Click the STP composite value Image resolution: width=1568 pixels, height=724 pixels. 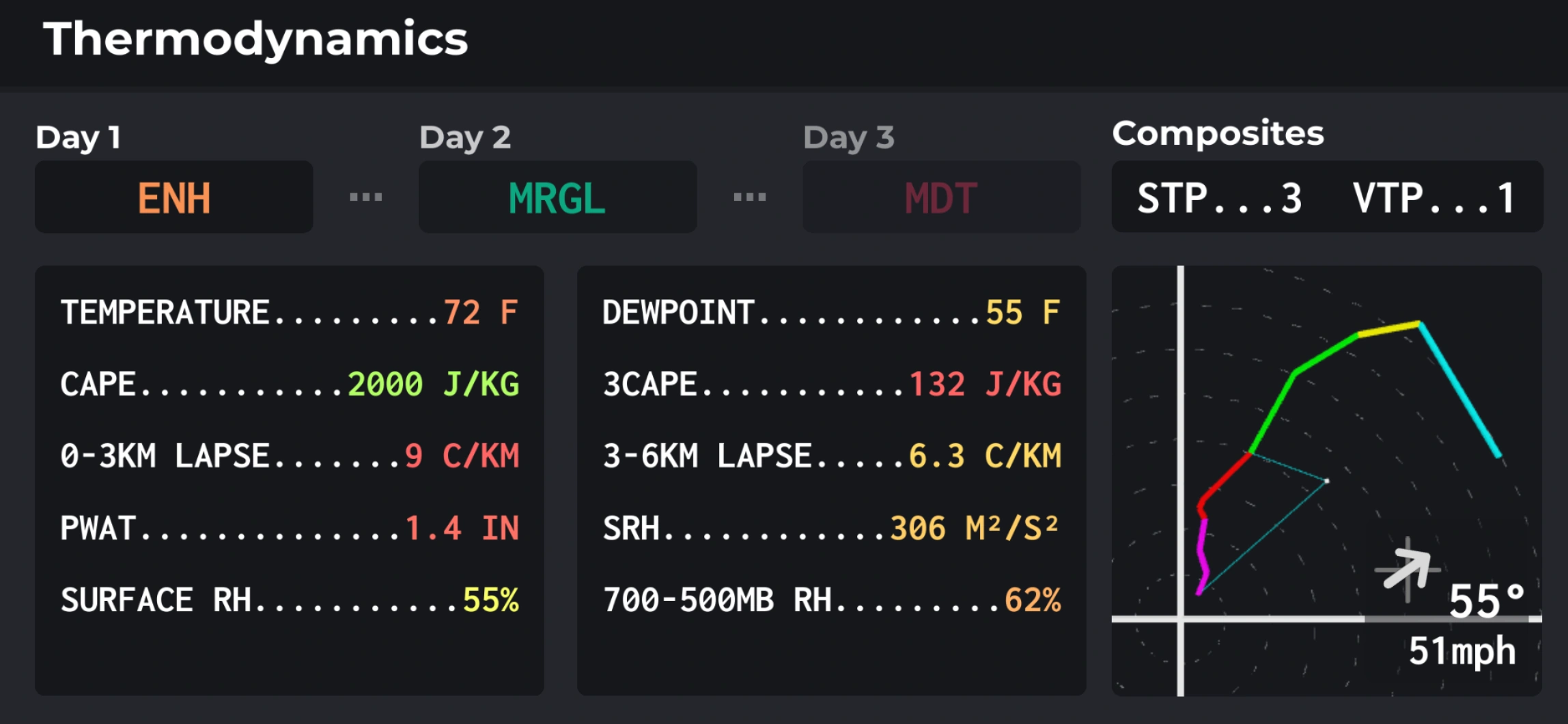tap(1219, 198)
